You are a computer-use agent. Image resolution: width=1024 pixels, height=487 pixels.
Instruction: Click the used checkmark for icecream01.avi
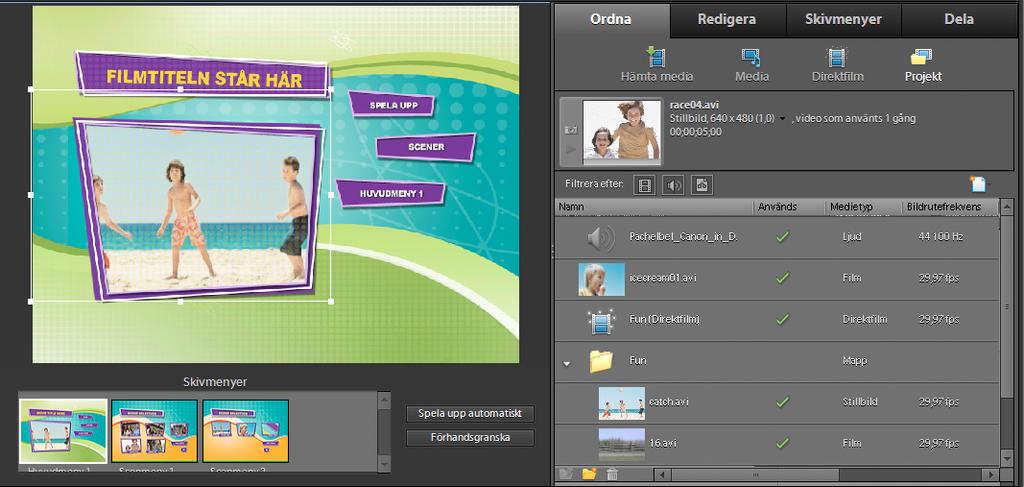click(782, 278)
